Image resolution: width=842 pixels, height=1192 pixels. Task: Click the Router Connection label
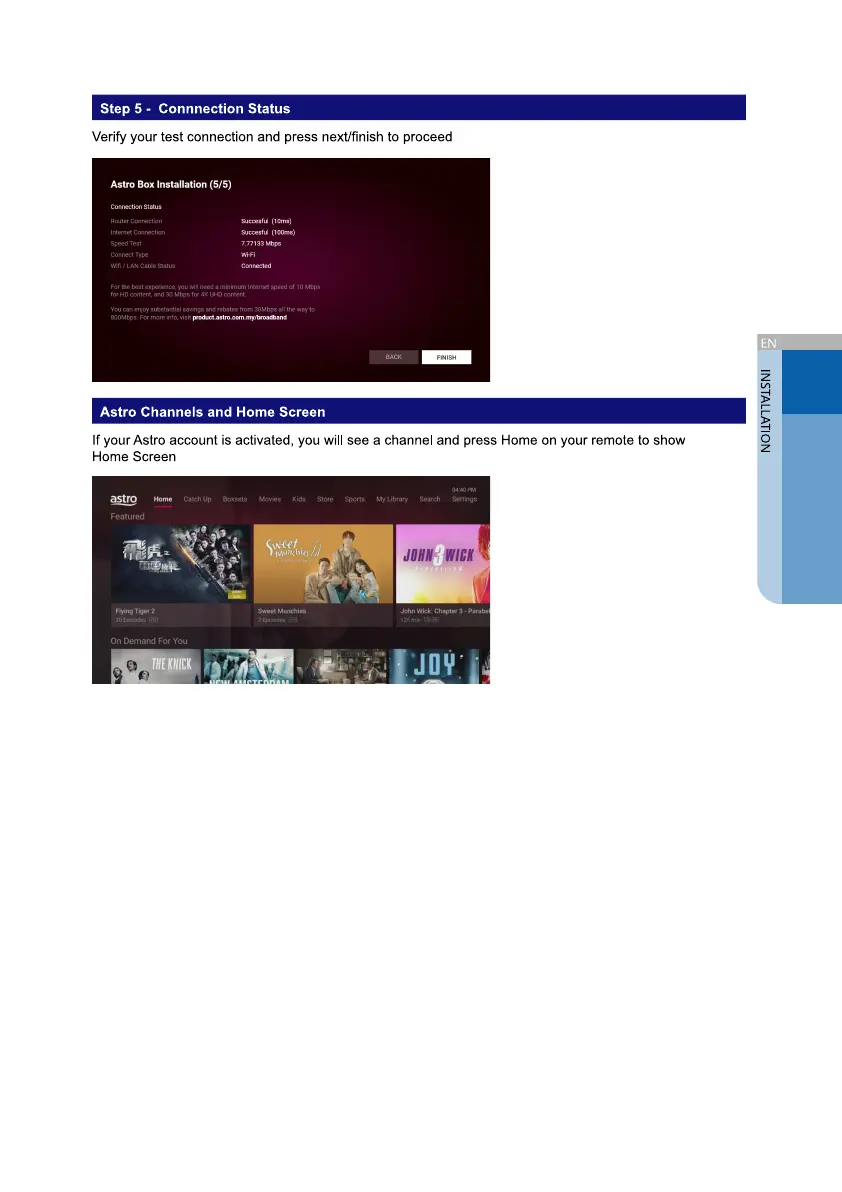click(137, 221)
